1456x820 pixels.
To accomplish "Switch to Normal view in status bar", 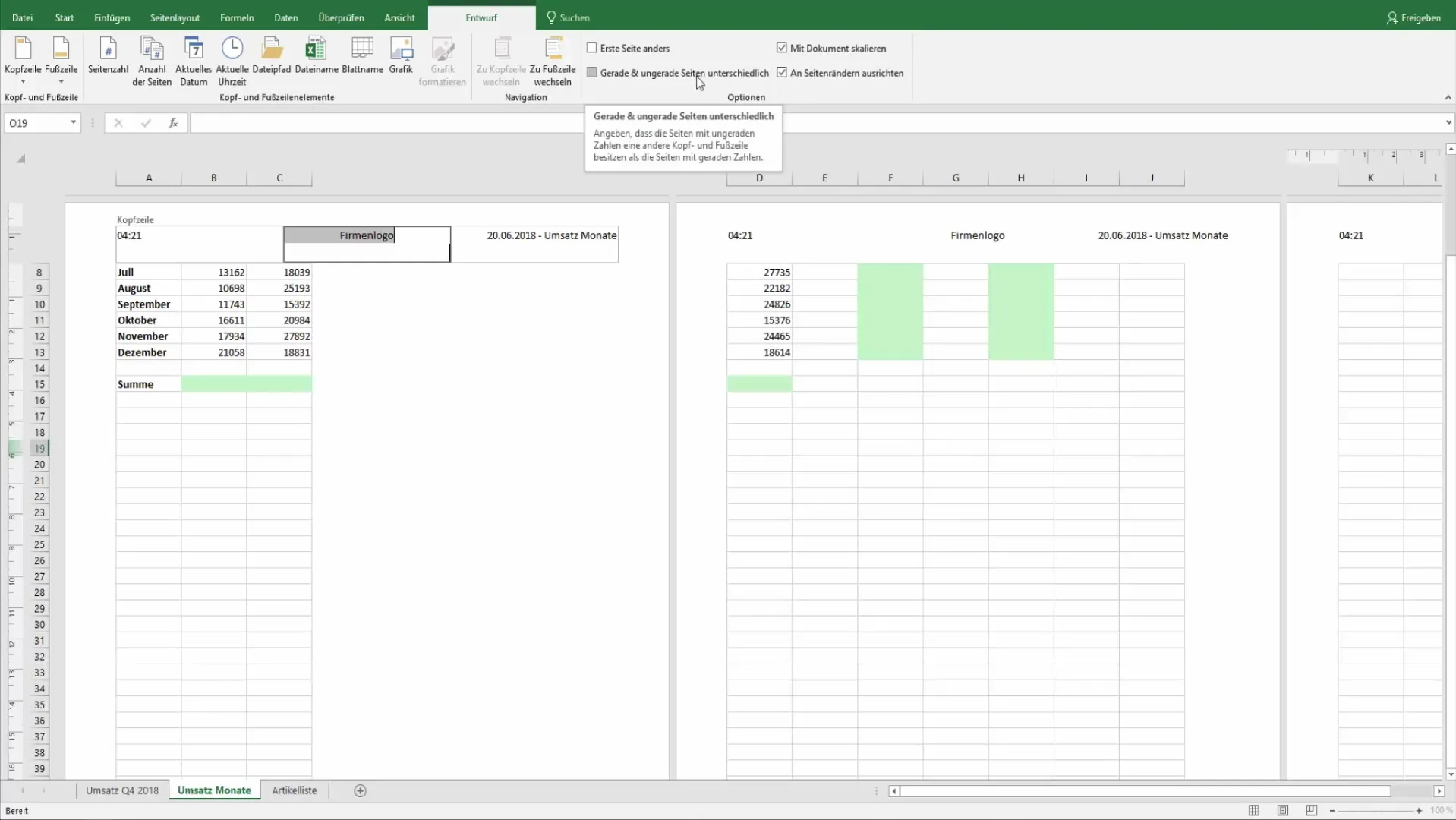I will tap(1254, 811).
